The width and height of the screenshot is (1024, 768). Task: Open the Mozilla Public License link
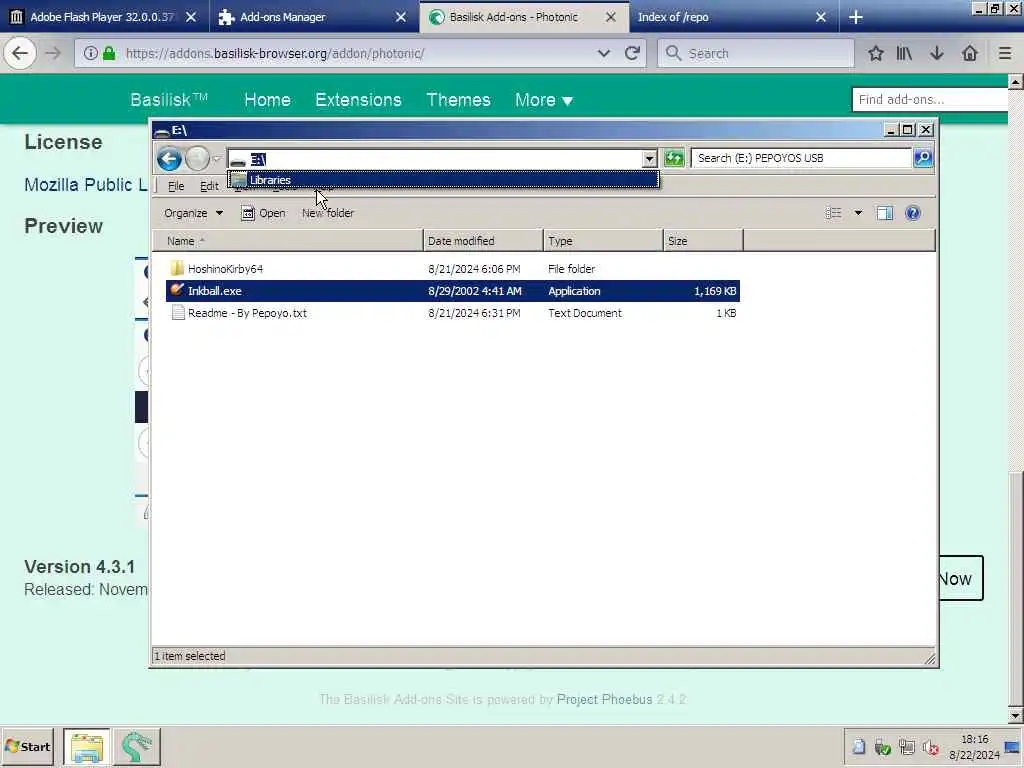pos(86,185)
